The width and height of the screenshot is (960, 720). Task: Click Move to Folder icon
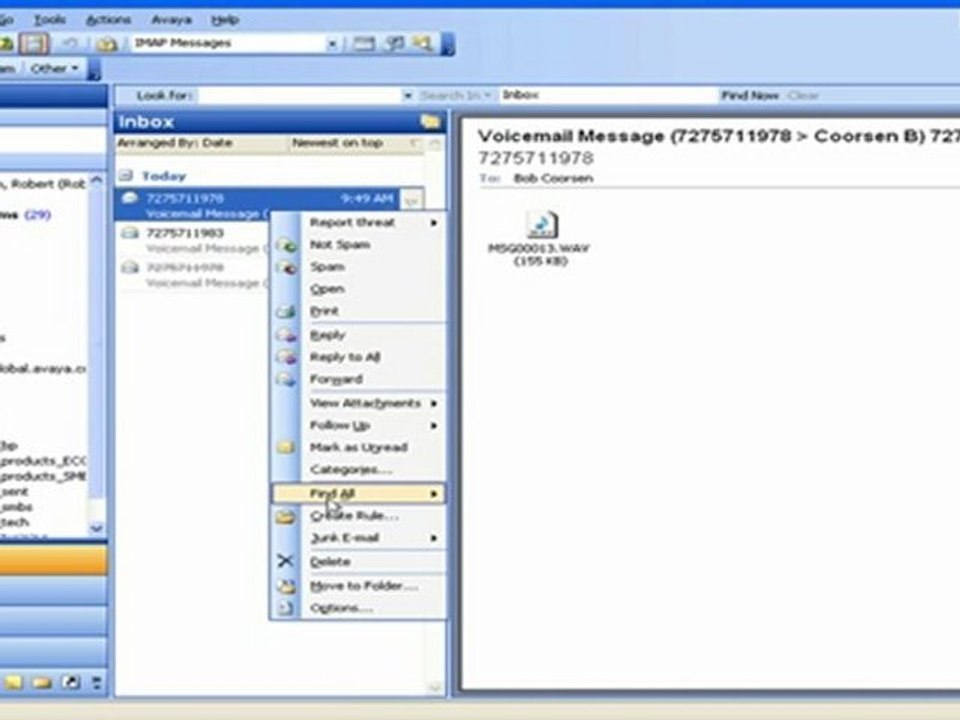click(x=286, y=586)
